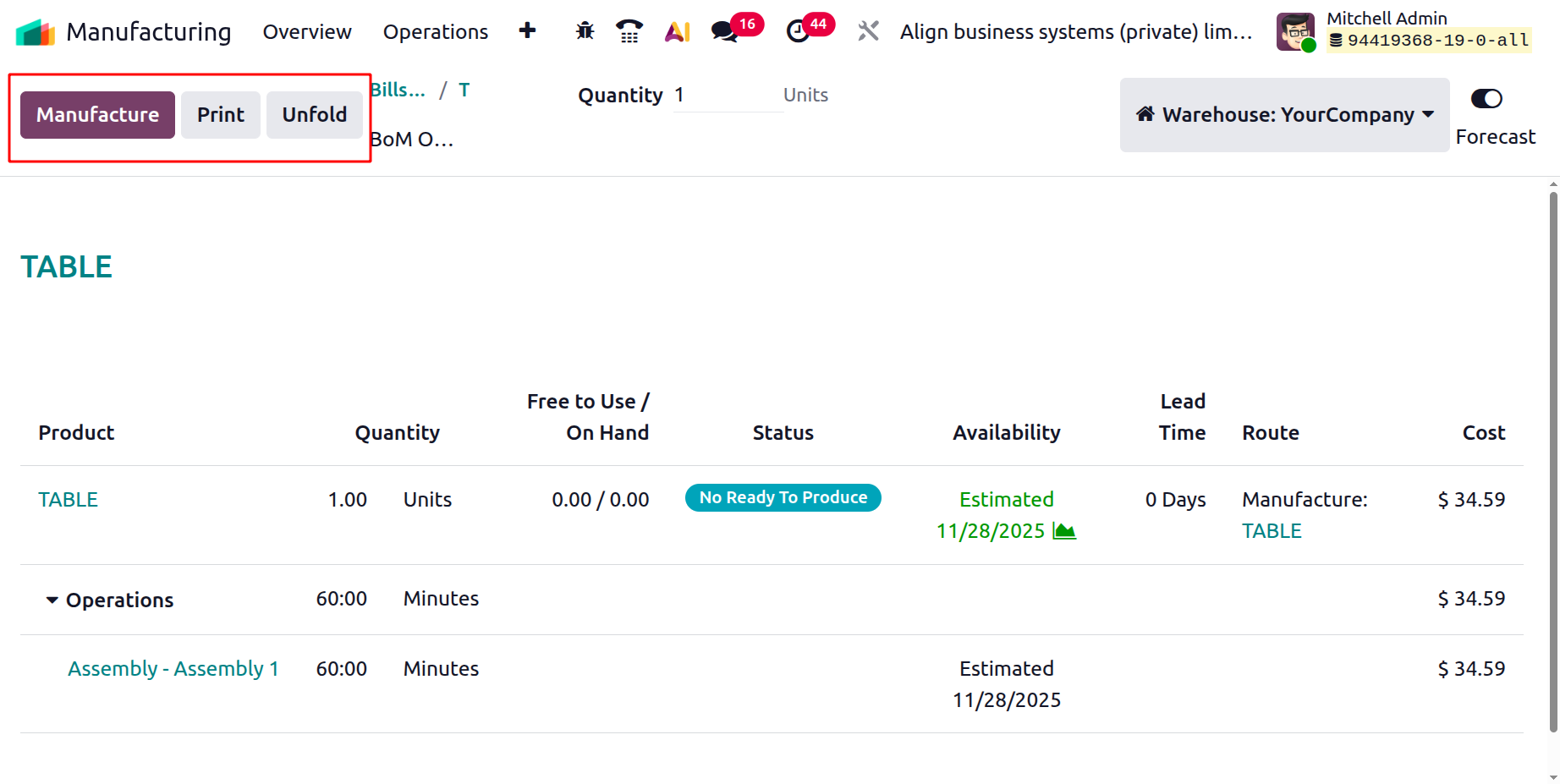Open the chat messages icon
1560x784 pixels.
pos(724,31)
